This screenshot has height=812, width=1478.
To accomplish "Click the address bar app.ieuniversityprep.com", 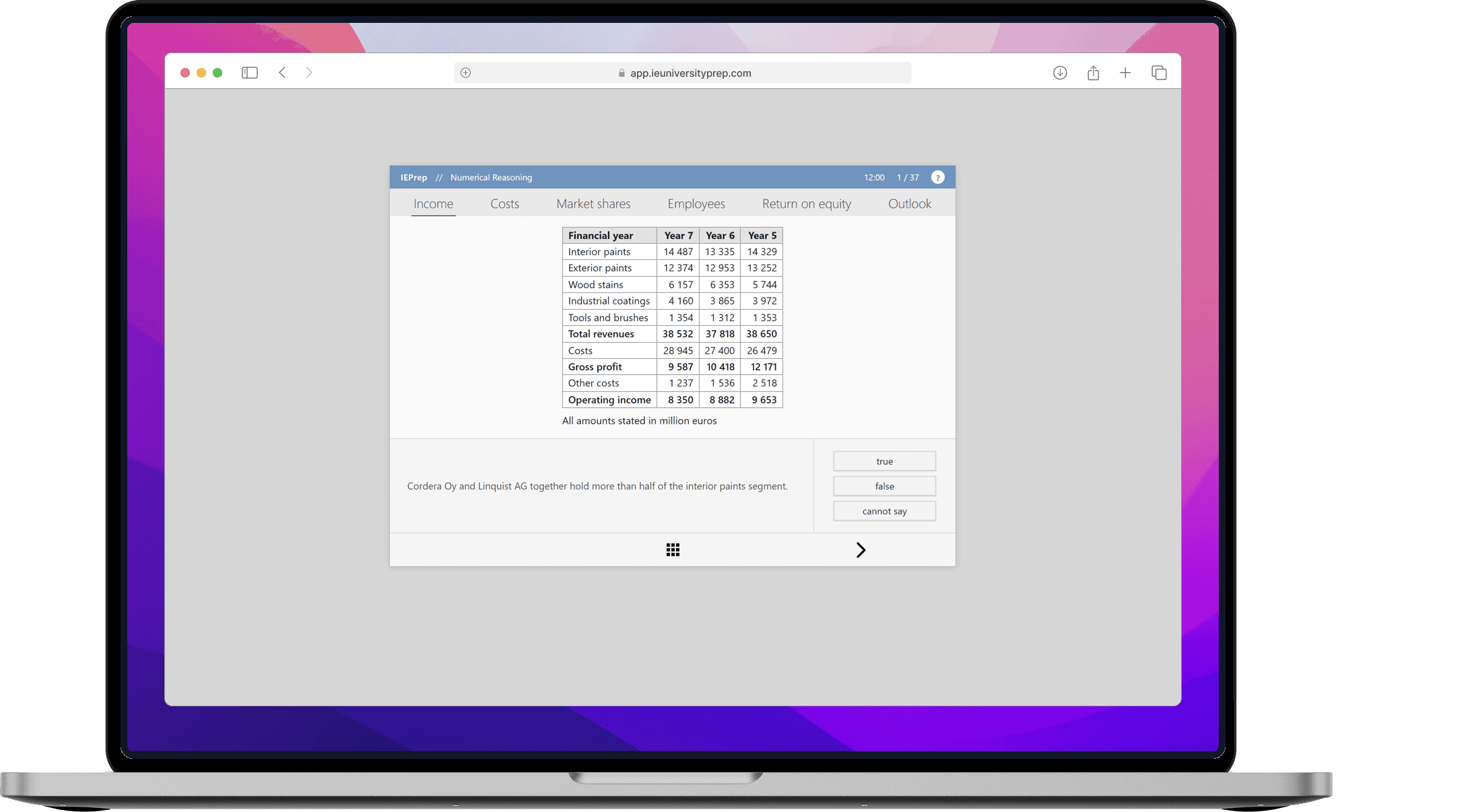I will pos(683,73).
